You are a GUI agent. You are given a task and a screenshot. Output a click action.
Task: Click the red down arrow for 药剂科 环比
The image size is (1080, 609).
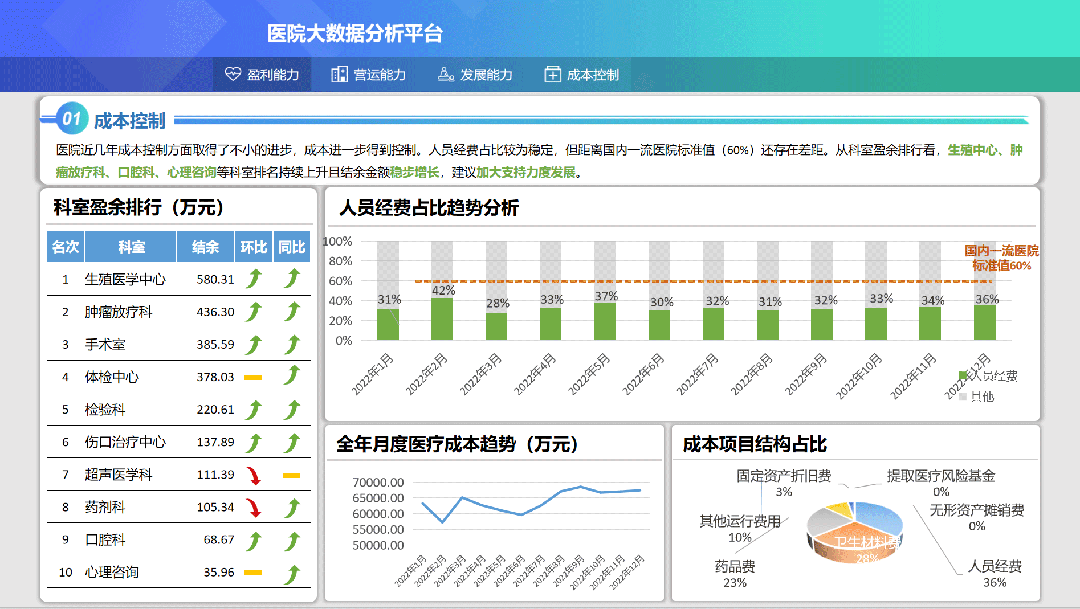coord(256,508)
